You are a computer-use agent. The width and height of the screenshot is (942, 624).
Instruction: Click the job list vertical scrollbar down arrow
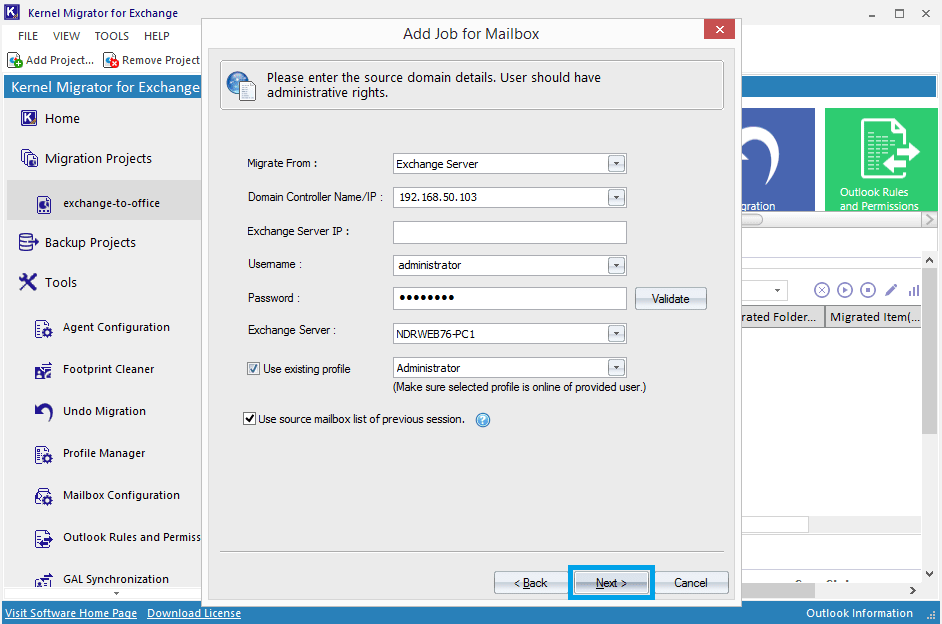pos(929,574)
